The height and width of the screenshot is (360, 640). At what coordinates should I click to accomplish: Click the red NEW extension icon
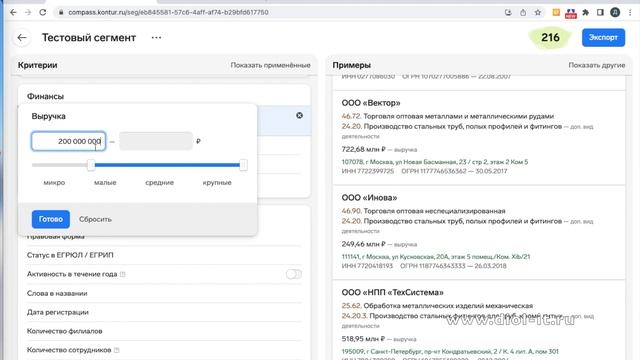tap(571, 13)
